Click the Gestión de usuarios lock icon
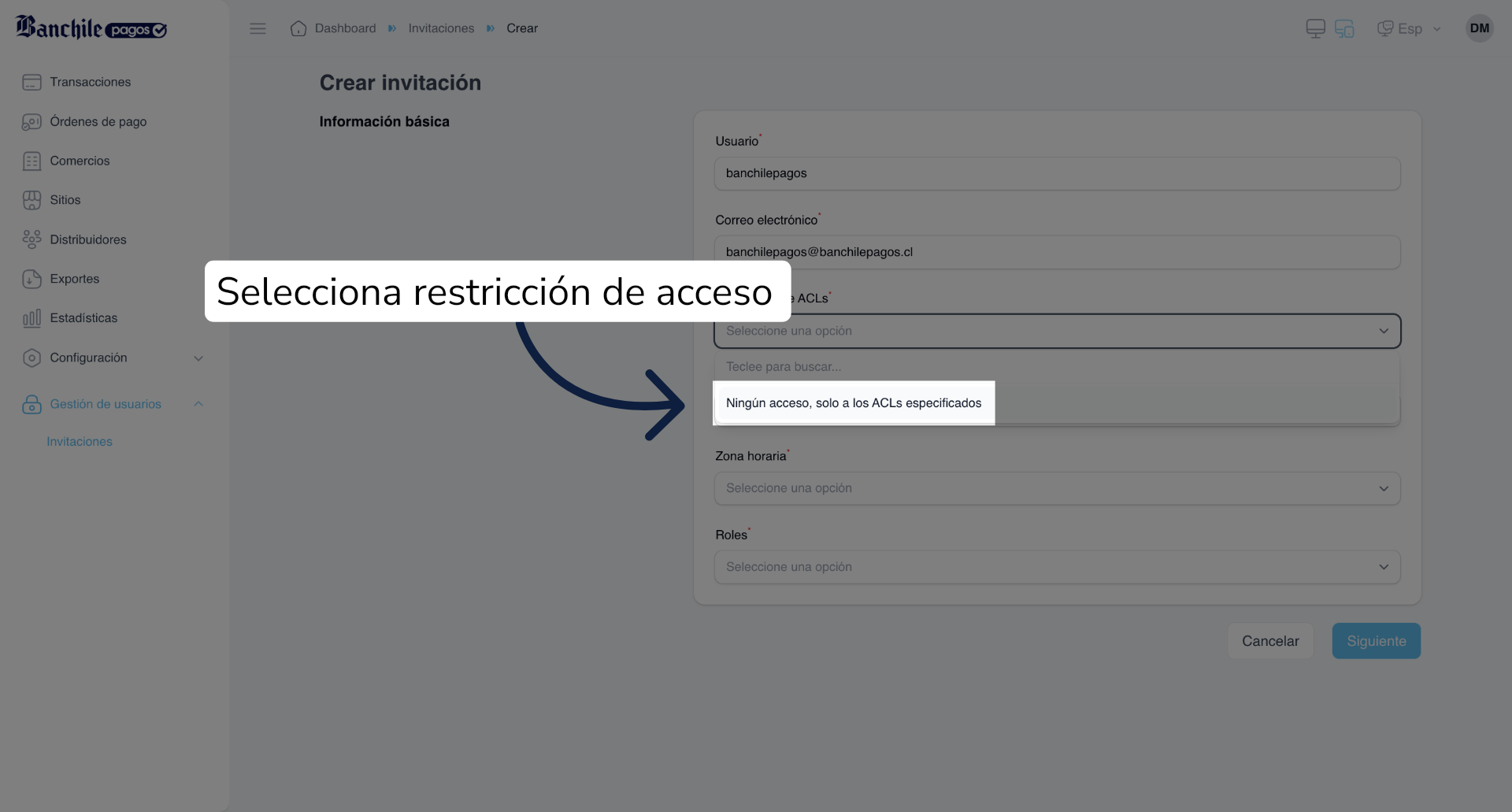The image size is (1512, 812). [x=31, y=404]
